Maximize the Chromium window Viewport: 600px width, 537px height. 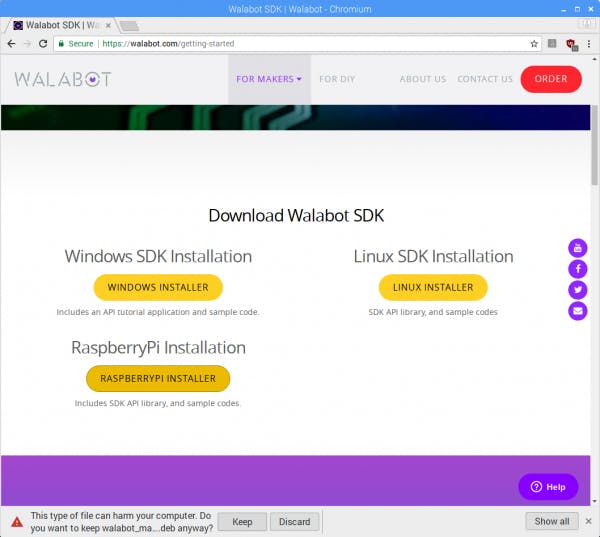577,9
